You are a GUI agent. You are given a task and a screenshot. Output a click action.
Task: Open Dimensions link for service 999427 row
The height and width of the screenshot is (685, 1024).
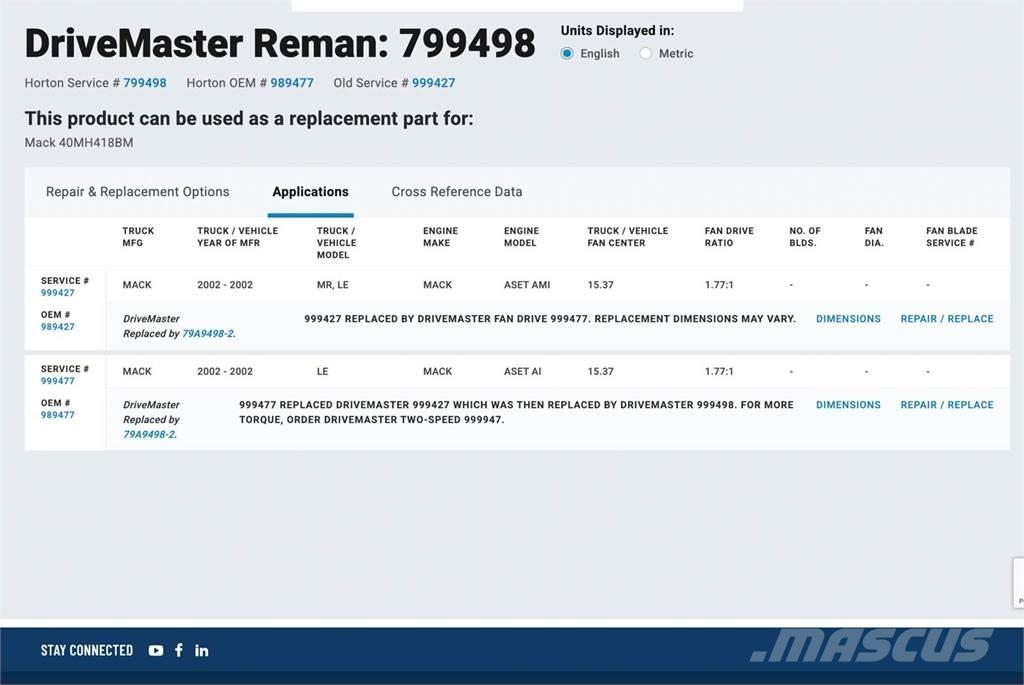(x=848, y=319)
